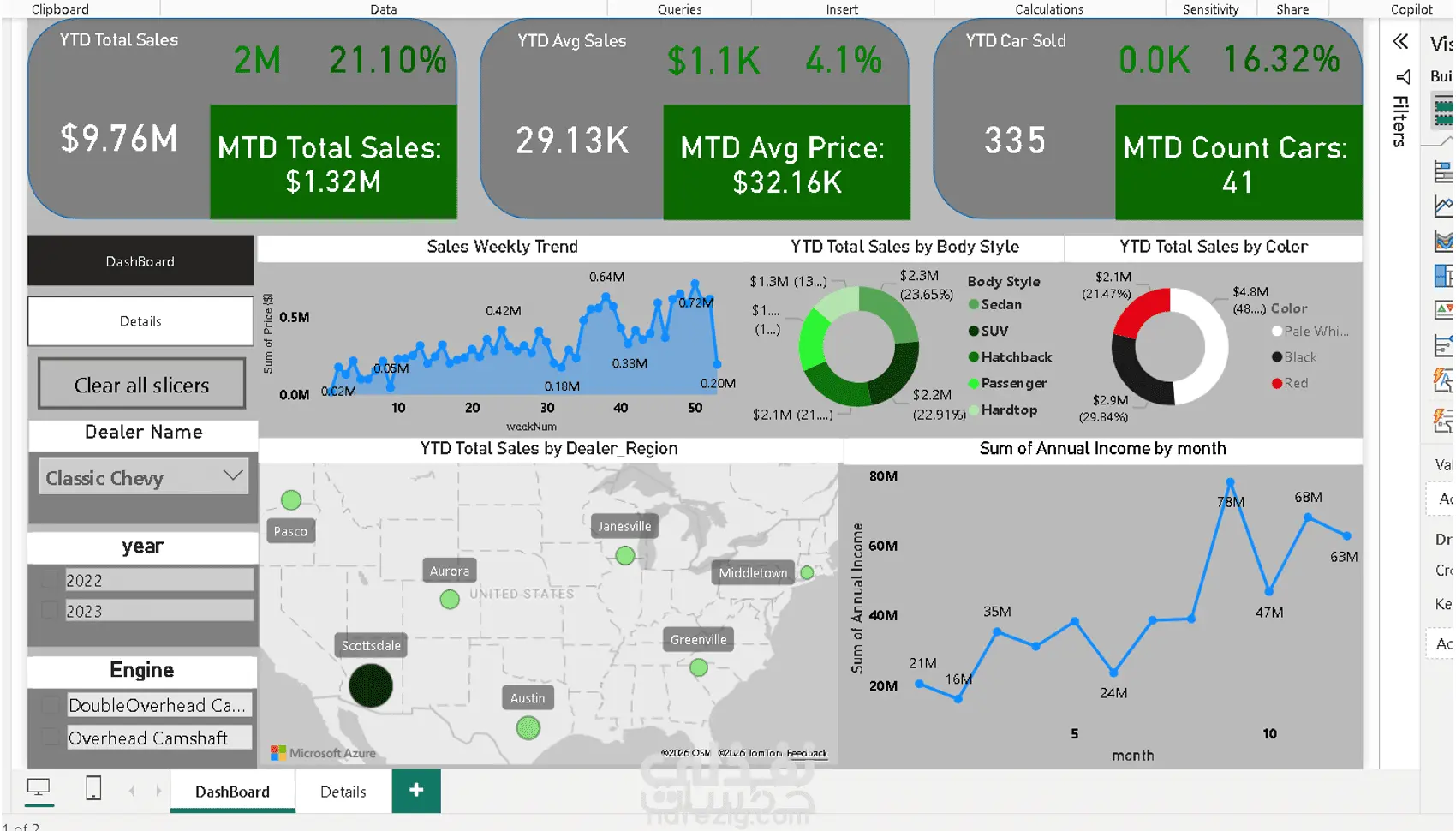Viewport: 1456px width, 831px height.
Task: Expand the Filters pane
Action: pos(1399,121)
